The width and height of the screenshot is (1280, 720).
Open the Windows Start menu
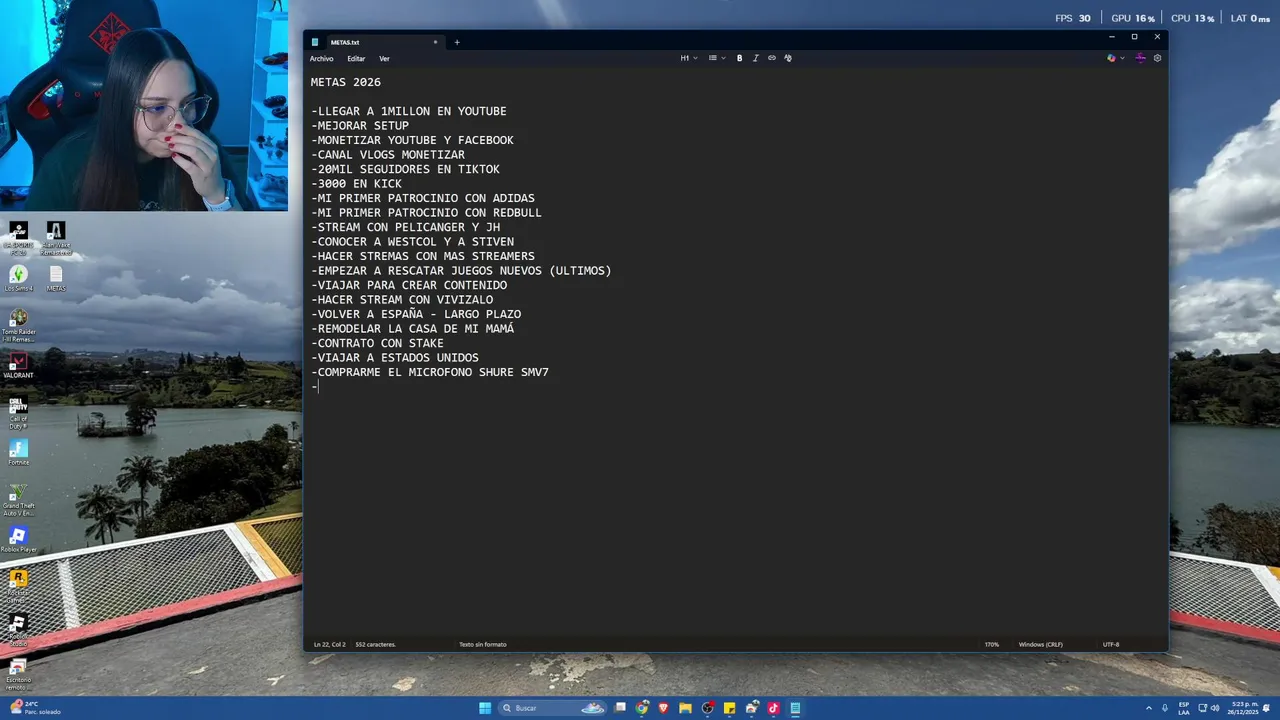[485, 708]
